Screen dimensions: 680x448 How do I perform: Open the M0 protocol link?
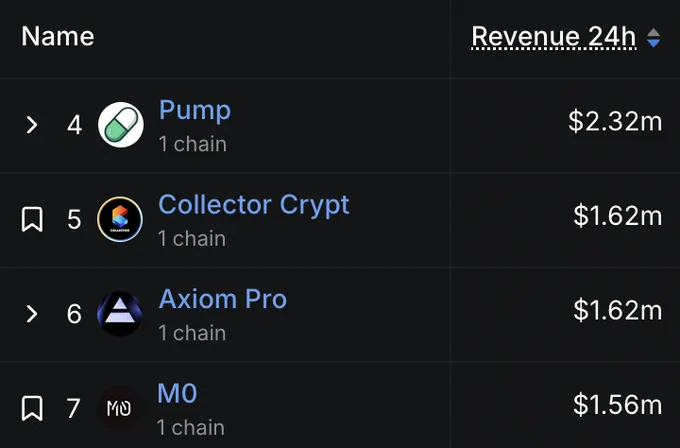(177, 393)
